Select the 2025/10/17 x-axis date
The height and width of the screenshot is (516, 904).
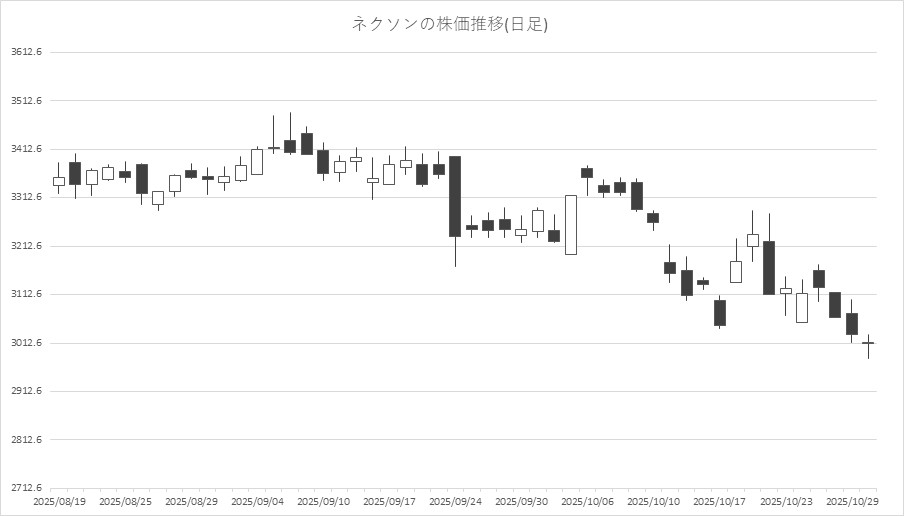[719, 501]
